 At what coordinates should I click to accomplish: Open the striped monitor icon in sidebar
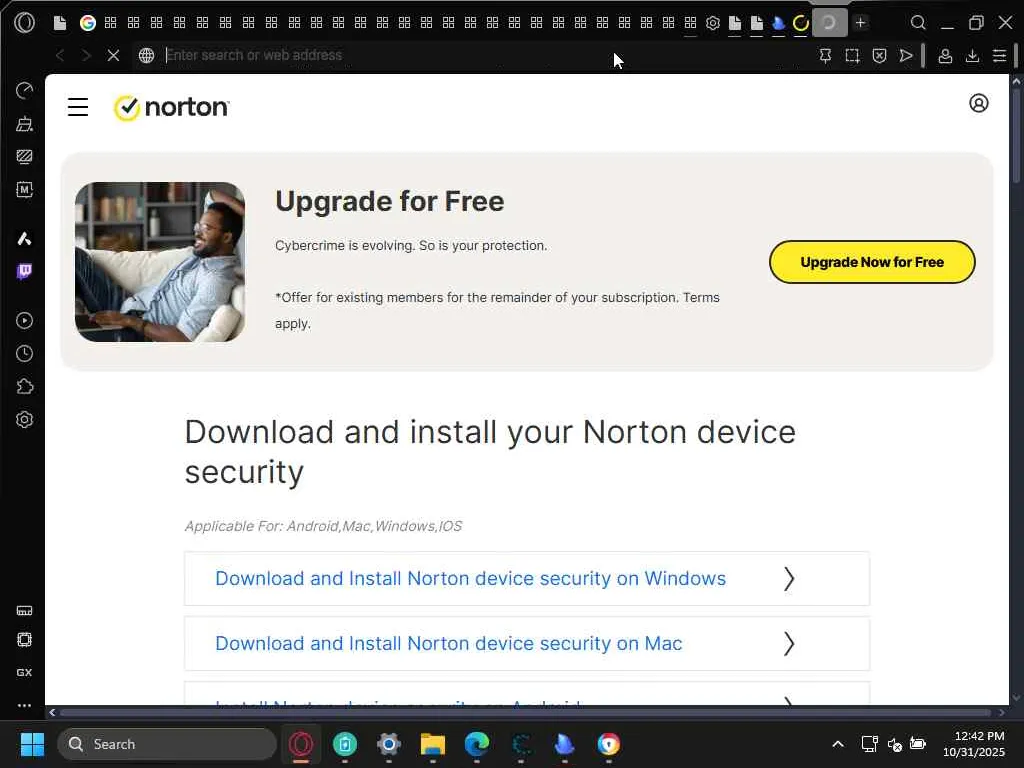point(24,157)
